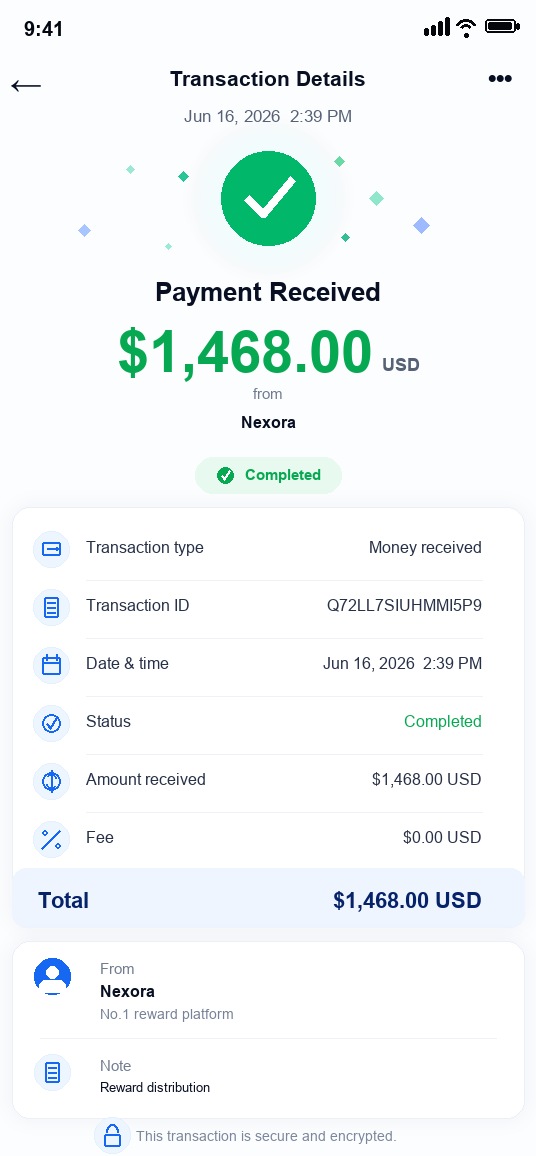Tap the Fee percent icon
The width and height of the screenshot is (536, 1156).
coord(52,839)
